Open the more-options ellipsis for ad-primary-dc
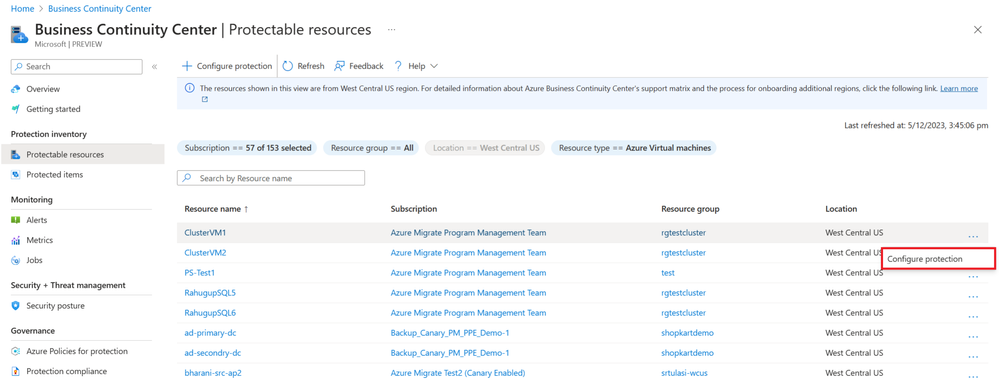Image resolution: width=999 pixels, height=389 pixels. coord(973,336)
